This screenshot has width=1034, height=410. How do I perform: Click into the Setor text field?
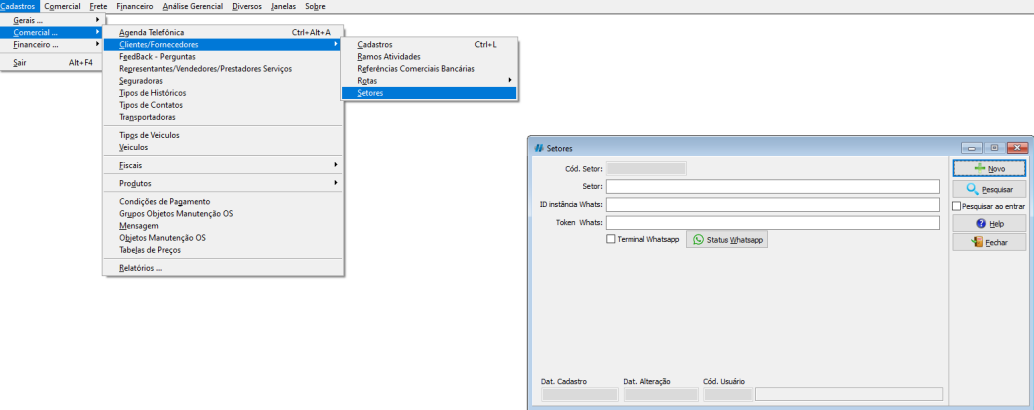772,186
